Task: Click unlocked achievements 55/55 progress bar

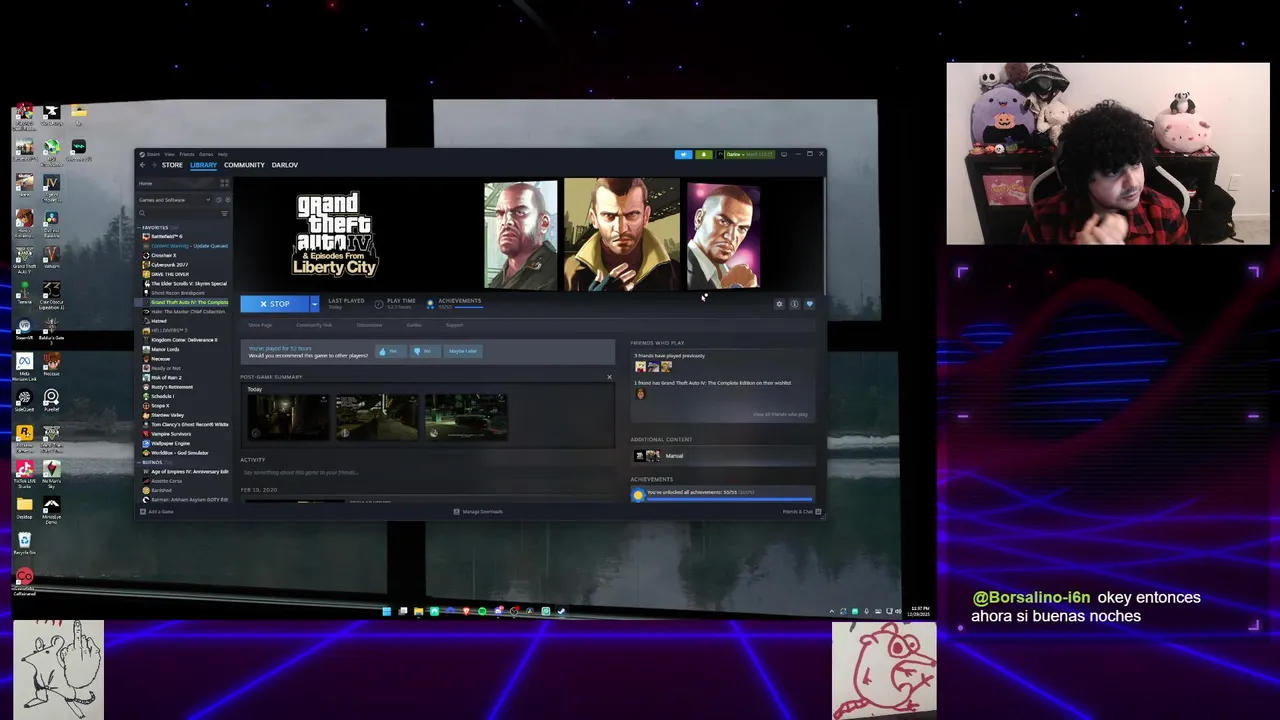Action: (x=729, y=498)
